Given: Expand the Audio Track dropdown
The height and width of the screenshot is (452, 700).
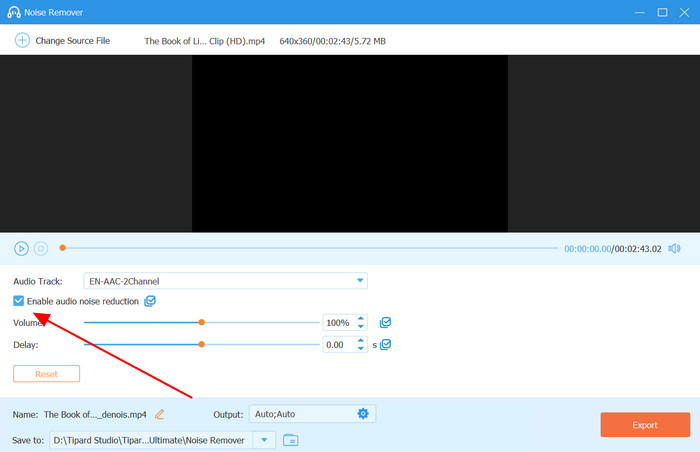Looking at the screenshot, I should pyautogui.click(x=360, y=281).
